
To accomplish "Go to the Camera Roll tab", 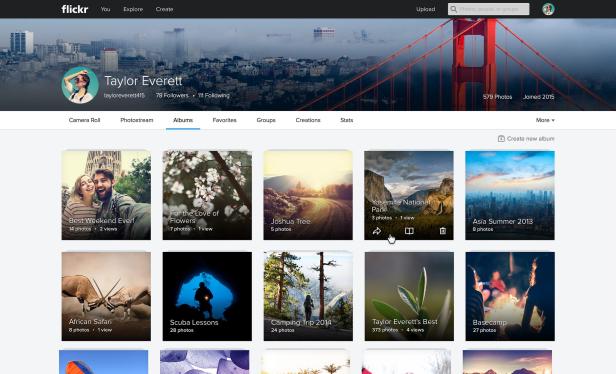I will (84, 120).
